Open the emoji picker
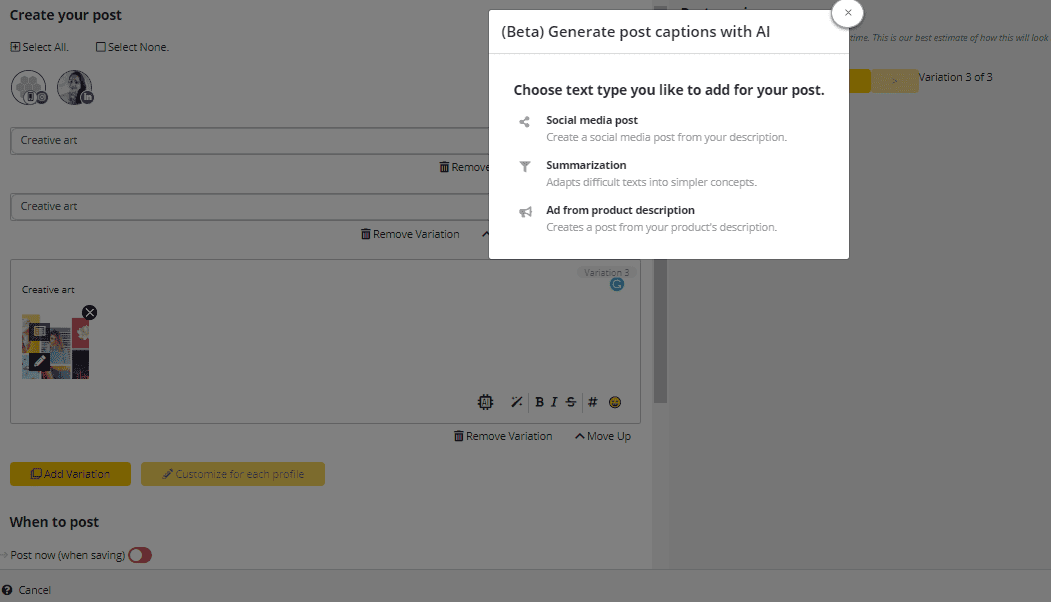 coord(615,402)
